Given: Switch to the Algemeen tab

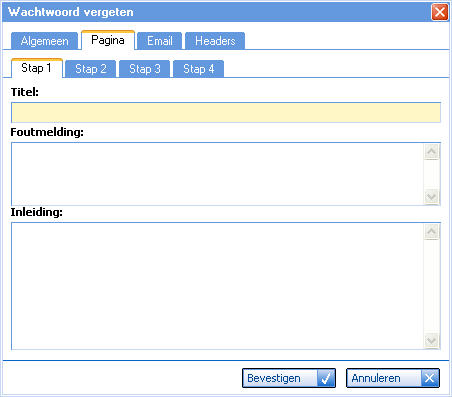Looking at the screenshot, I should (44, 41).
